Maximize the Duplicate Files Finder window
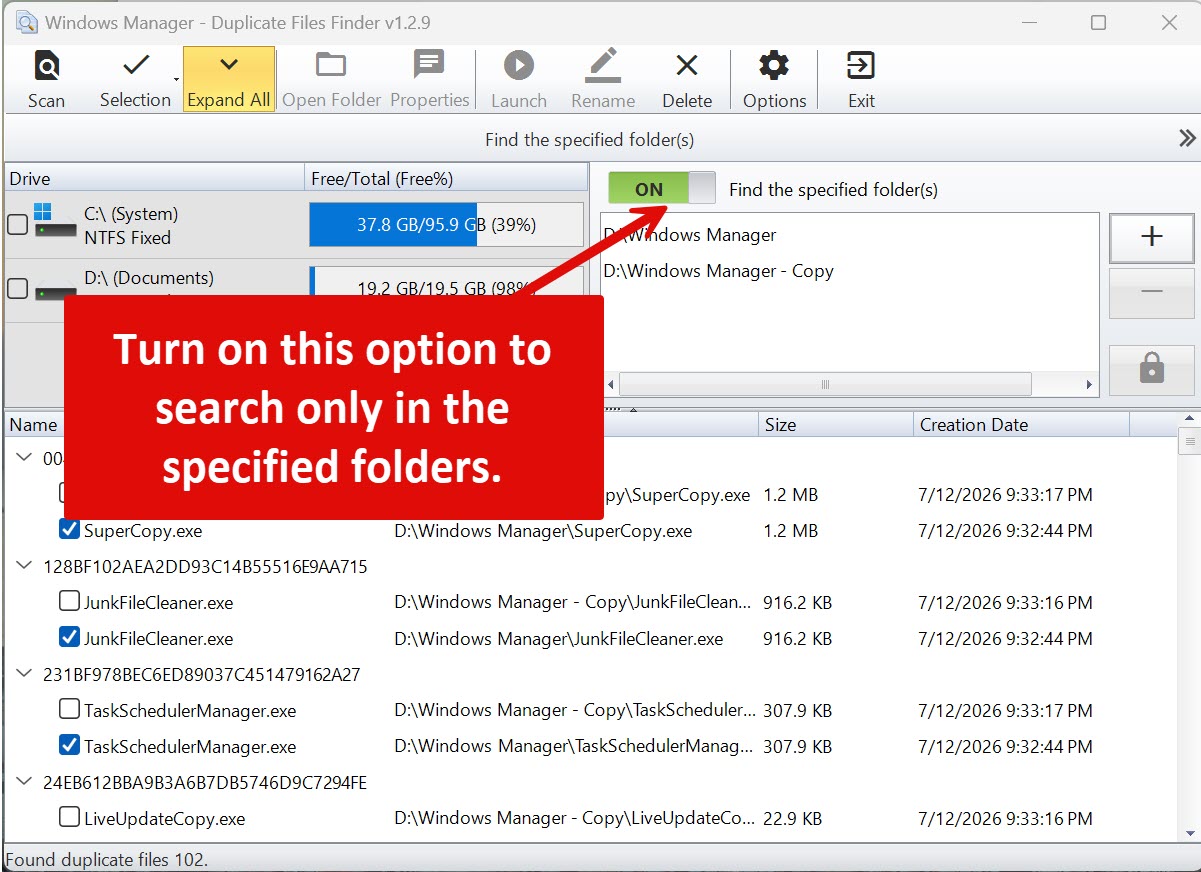The image size is (1201, 872). [x=1099, y=22]
